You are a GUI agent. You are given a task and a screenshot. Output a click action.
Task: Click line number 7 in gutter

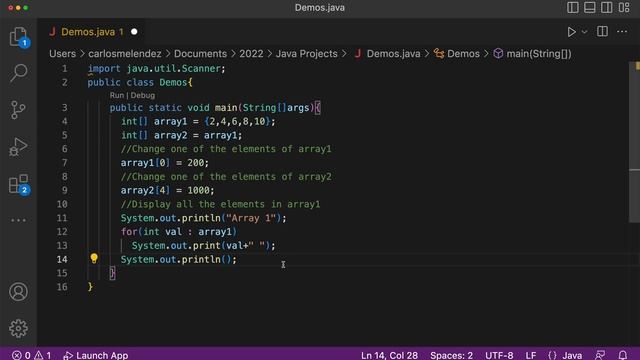[64, 162]
